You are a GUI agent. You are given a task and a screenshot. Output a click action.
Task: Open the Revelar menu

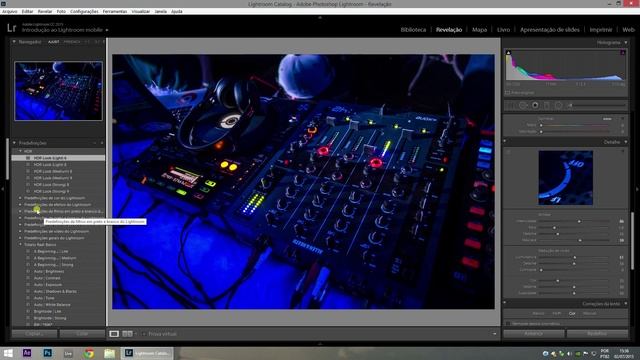pos(45,11)
